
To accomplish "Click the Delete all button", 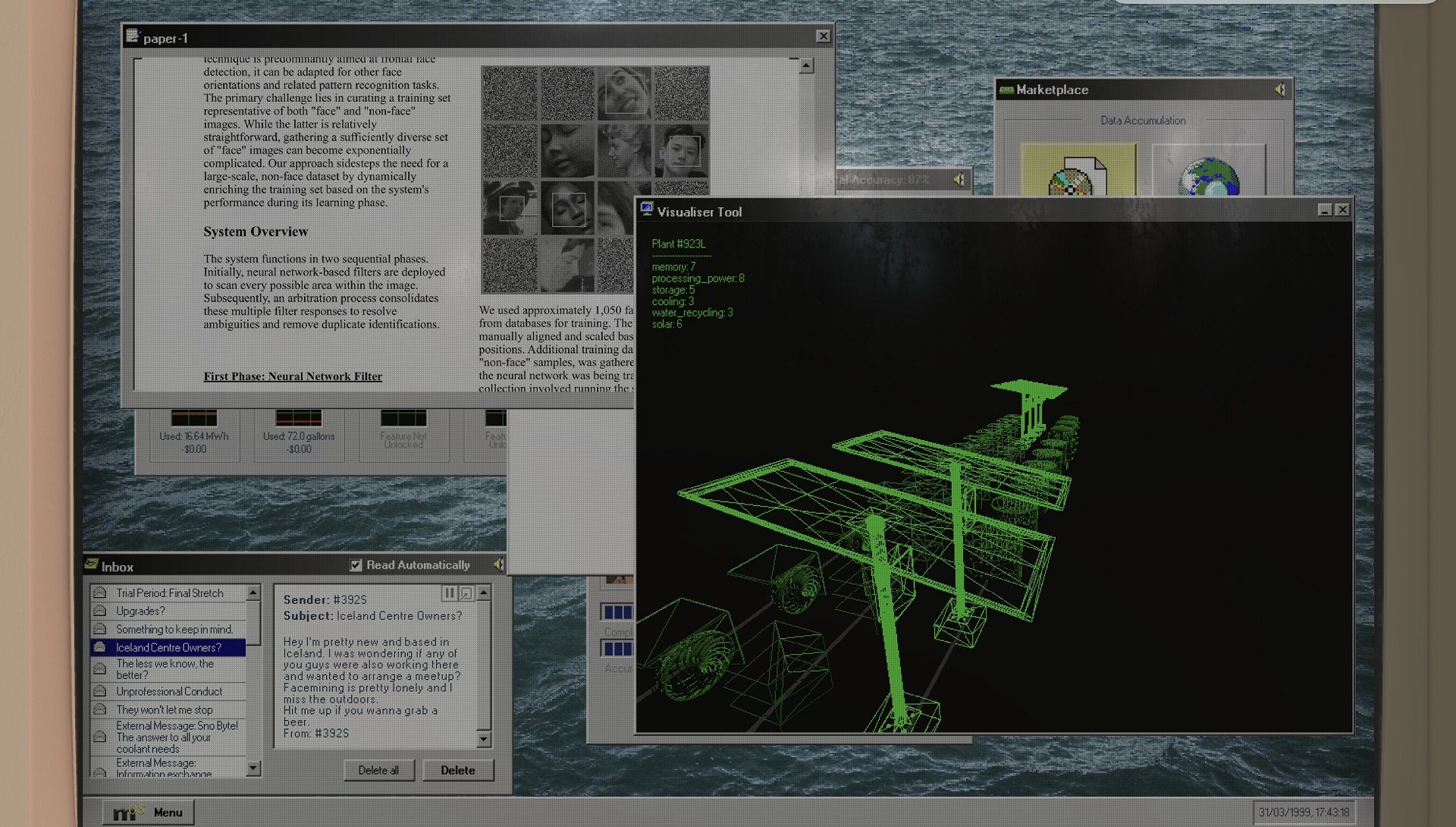I will pyautogui.click(x=379, y=770).
